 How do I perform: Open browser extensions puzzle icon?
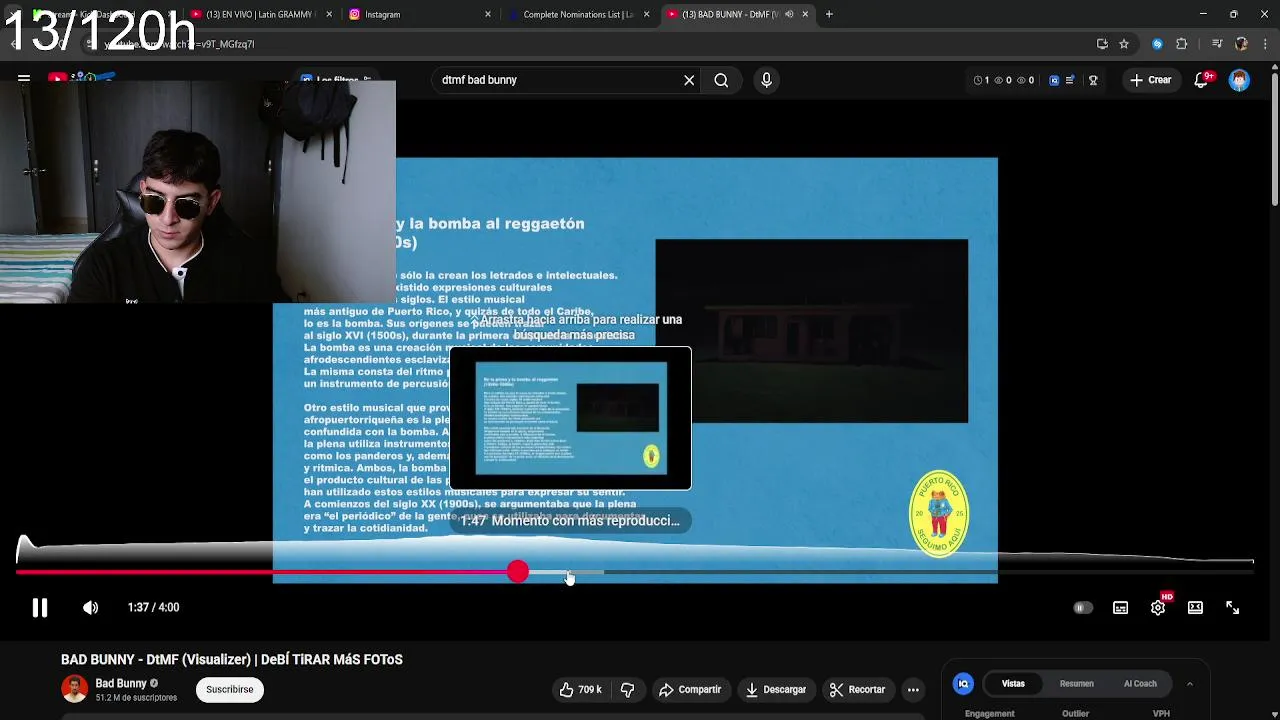(x=1181, y=44)
